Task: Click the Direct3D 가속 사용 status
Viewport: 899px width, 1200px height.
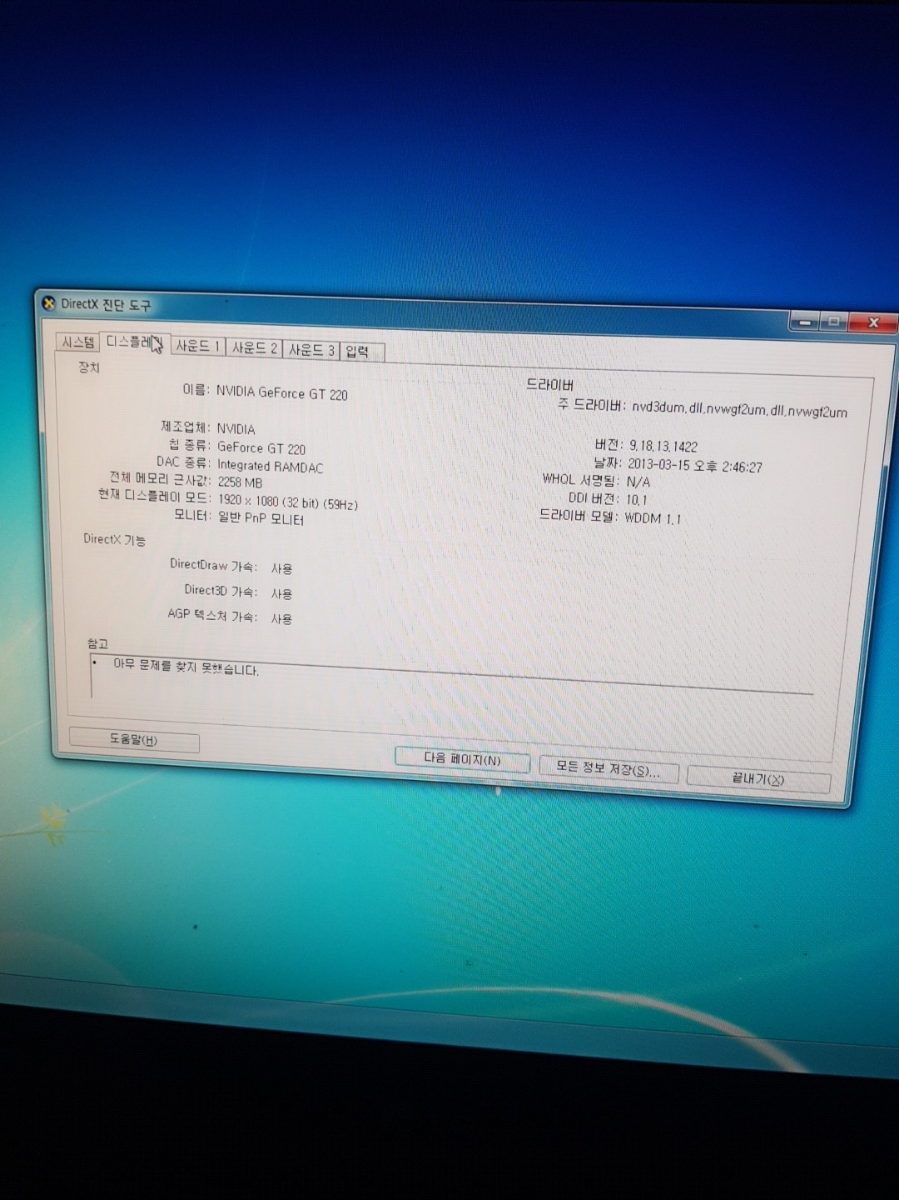Action: click(282, 593)
